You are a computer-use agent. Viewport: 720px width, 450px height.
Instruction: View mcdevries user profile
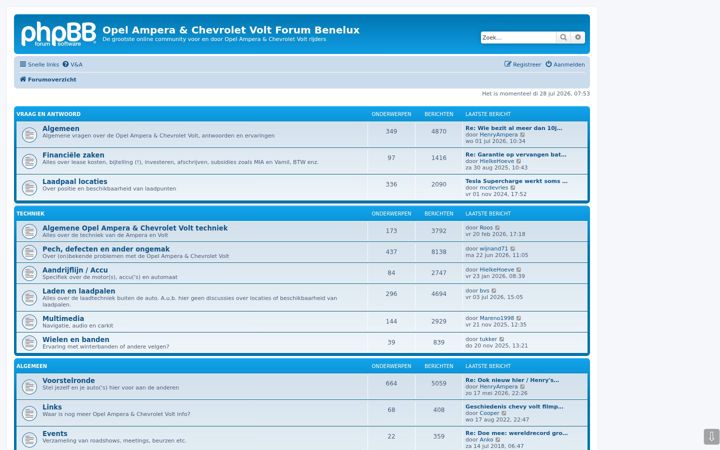click(x=494, y=188)
